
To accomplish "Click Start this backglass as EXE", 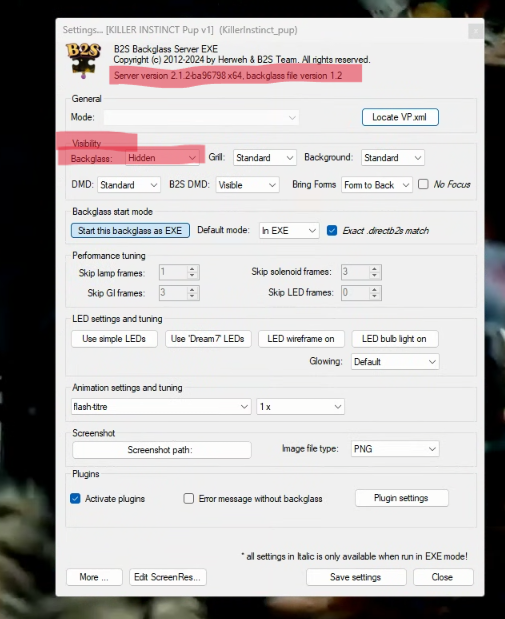I will coord(130,231).
